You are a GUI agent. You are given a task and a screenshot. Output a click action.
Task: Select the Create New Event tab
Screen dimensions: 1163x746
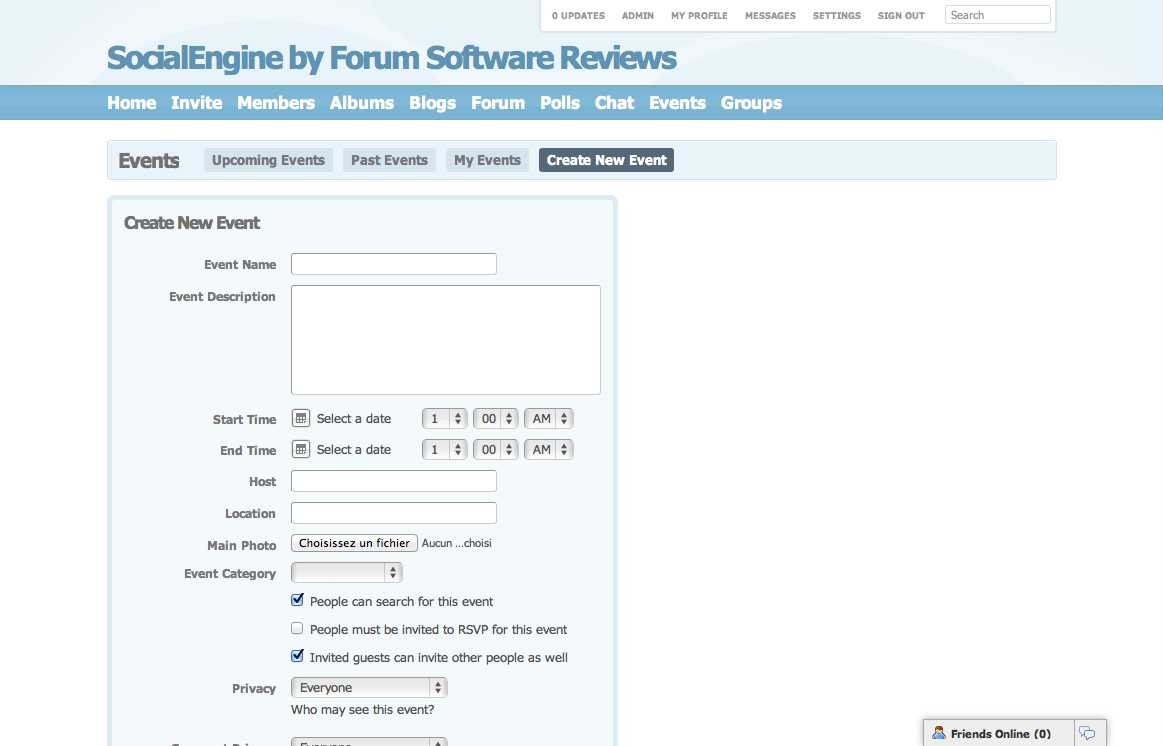tap(607, 160)
